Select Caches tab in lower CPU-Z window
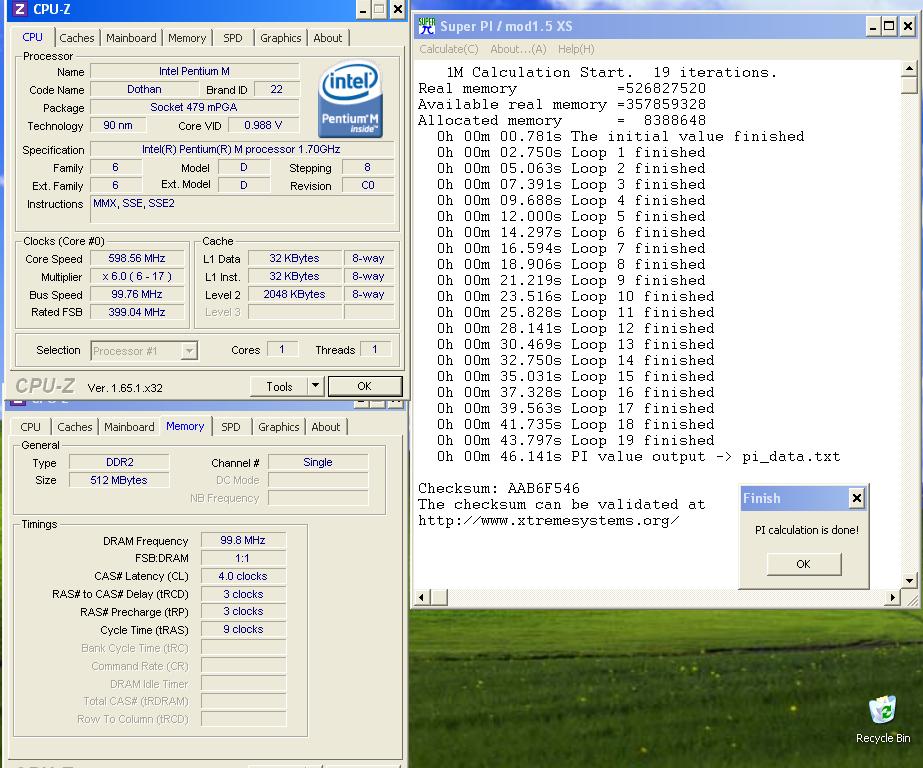 pyautogui.click(x=75, y=427)
